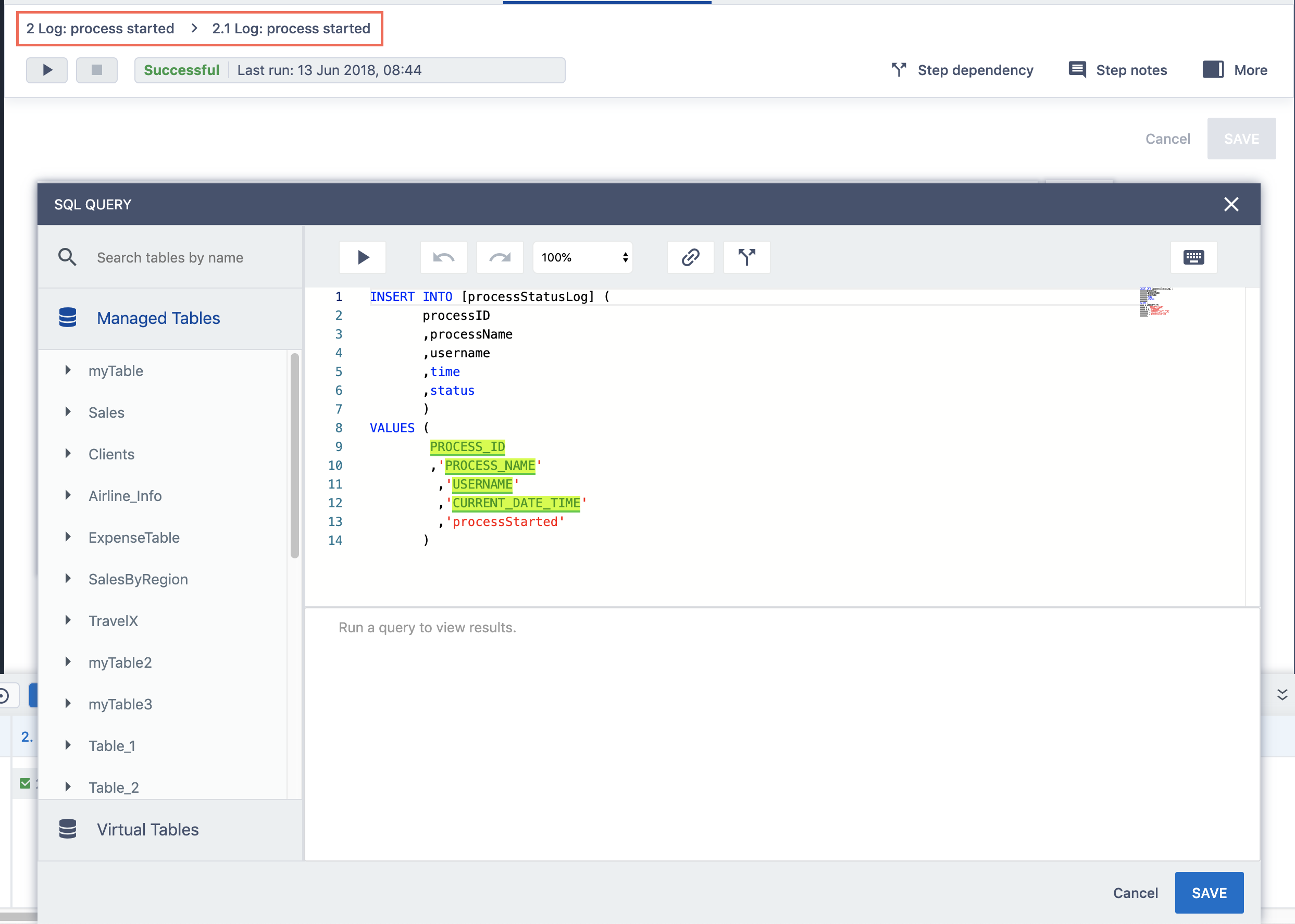Click the green checkbox at bottom left
This screenshot has width=1295, height=924.
coord(25,783)
